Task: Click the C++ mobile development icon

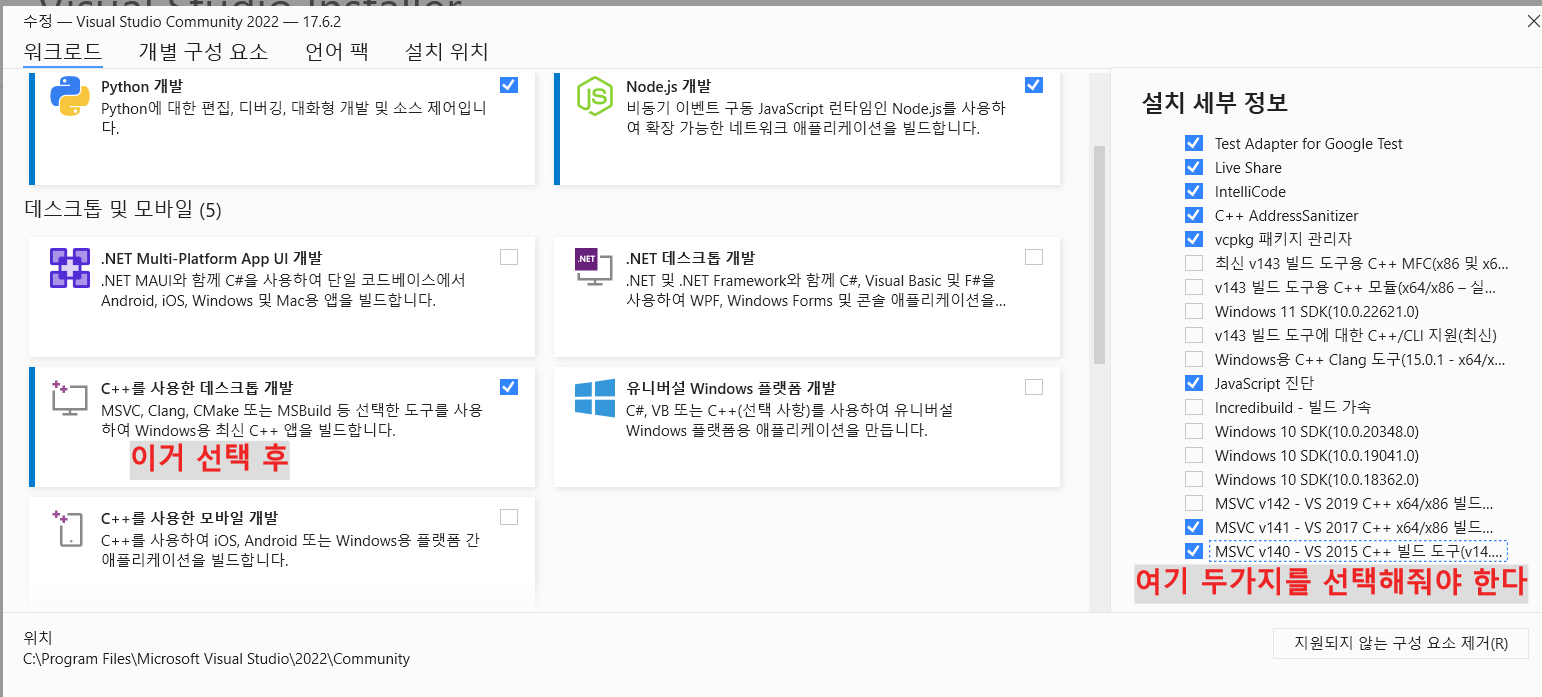Action: point(68,528)
